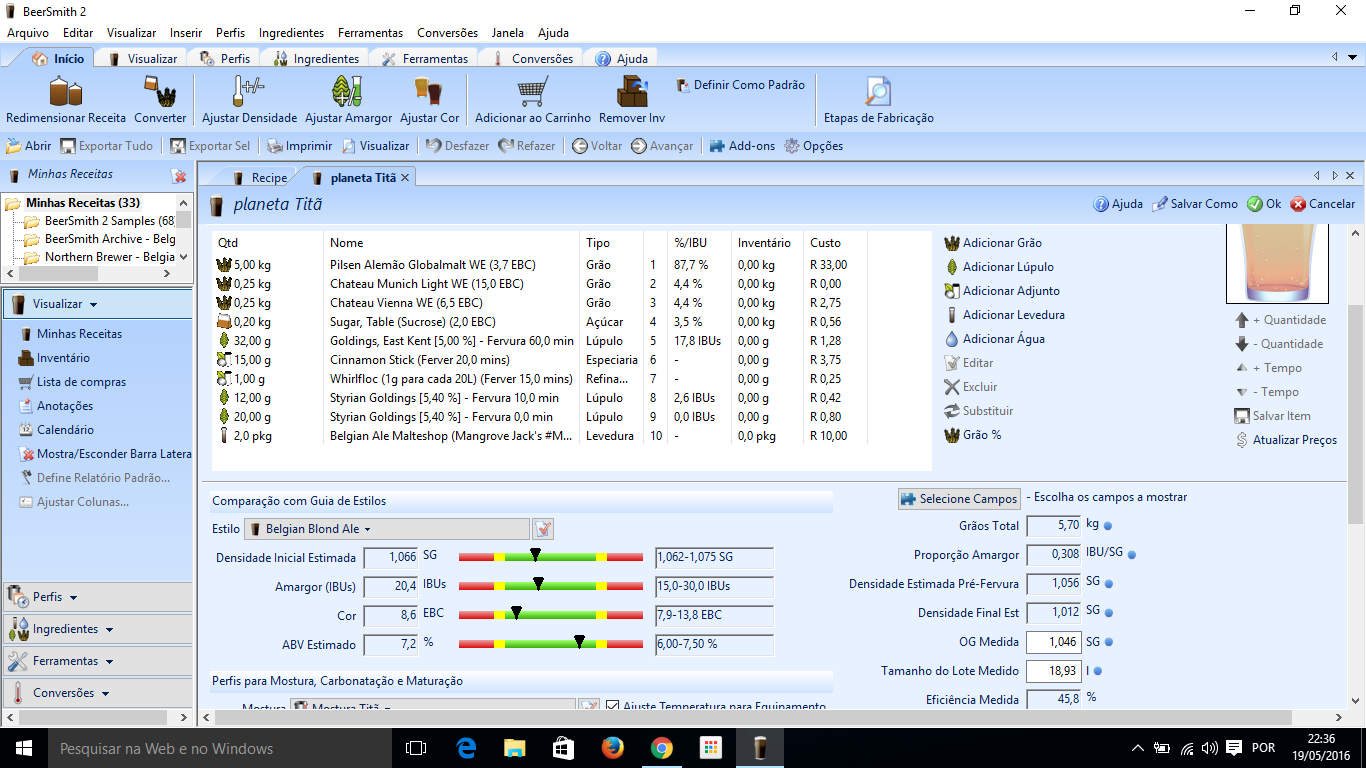1366x768 pixels.
Task: Click Substituir ingredient button
Action: pyautogui.click(x=978, y=411)
